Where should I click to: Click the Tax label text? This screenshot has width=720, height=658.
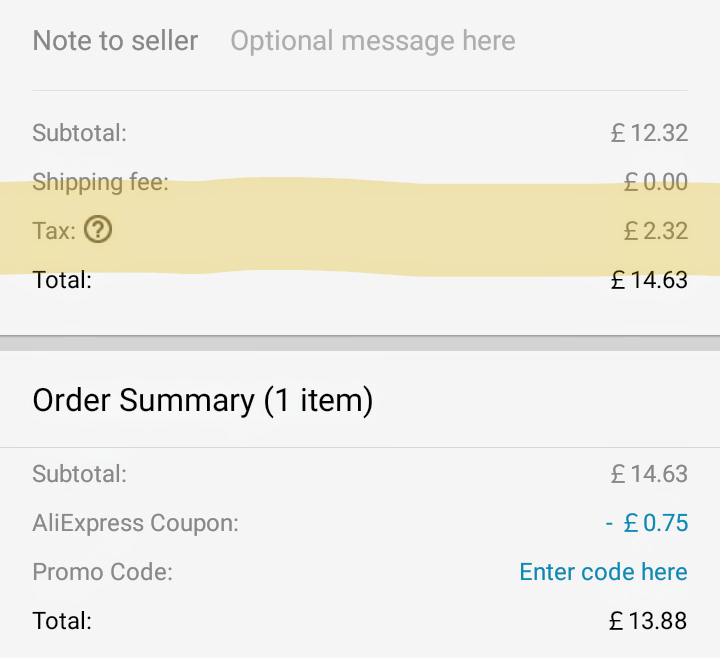click(54, 231)
